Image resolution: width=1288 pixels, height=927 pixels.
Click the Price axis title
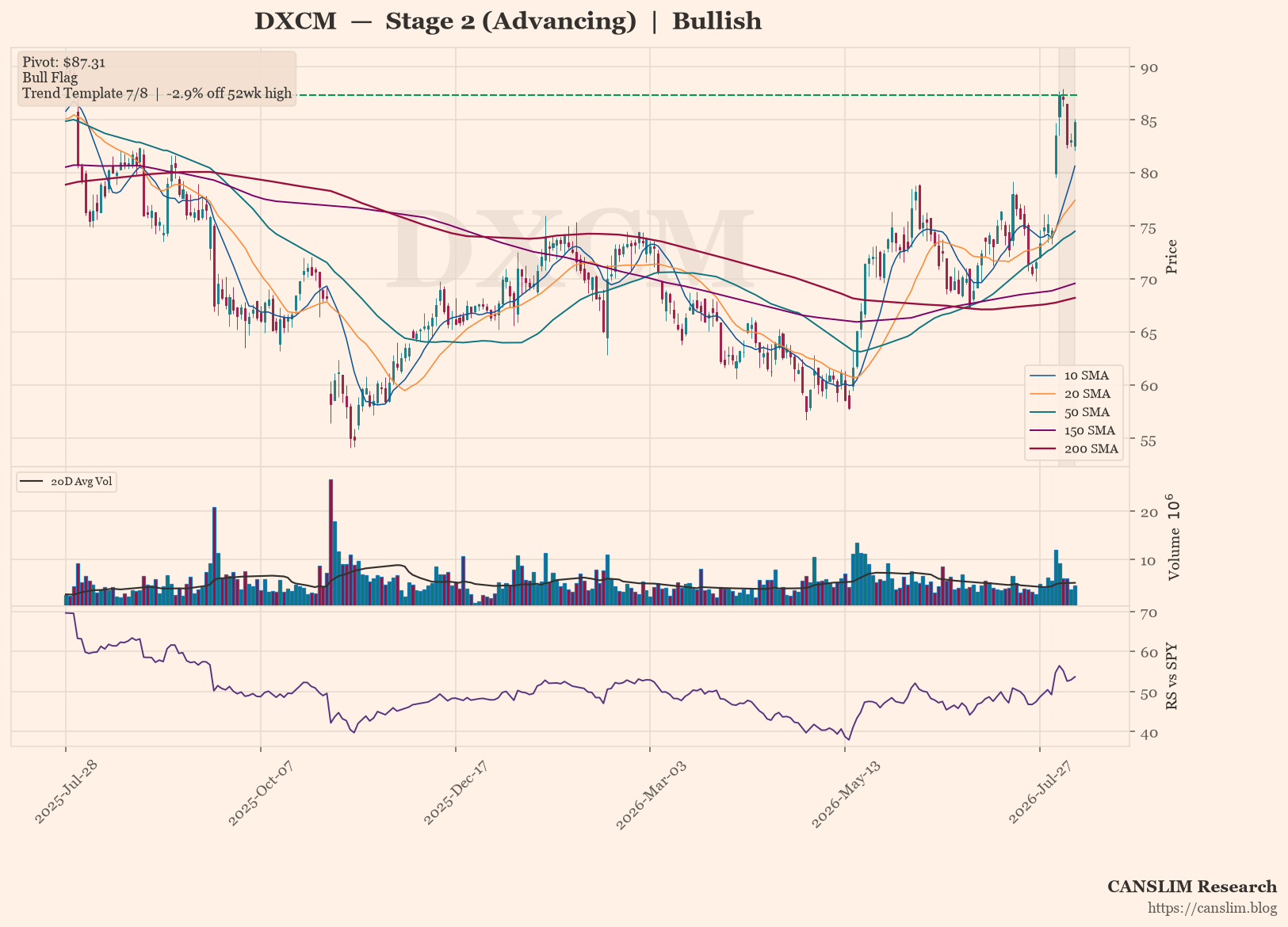click(1172, 257)
